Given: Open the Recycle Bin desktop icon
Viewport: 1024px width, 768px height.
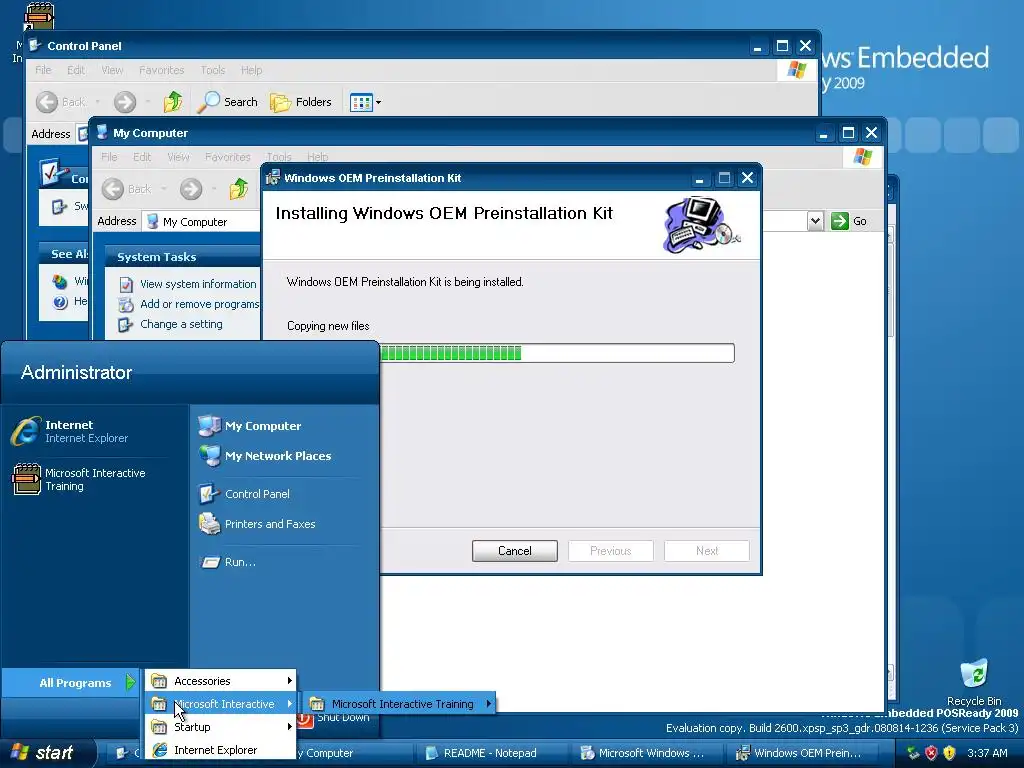Looking at the screenshot, I should 974,681.
